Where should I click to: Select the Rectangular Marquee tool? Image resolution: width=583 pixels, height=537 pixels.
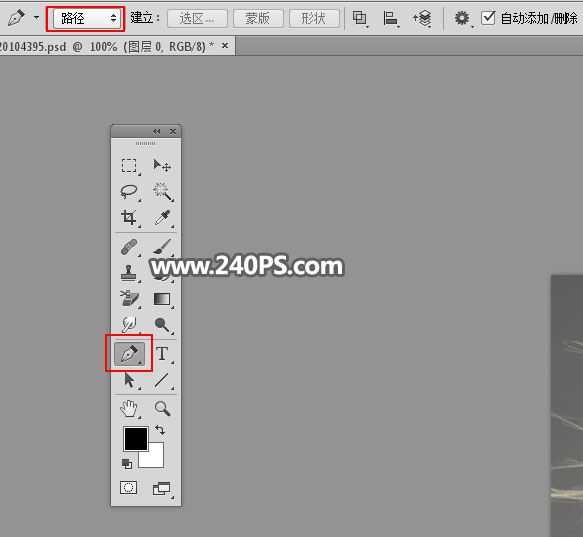click(129, 165)
